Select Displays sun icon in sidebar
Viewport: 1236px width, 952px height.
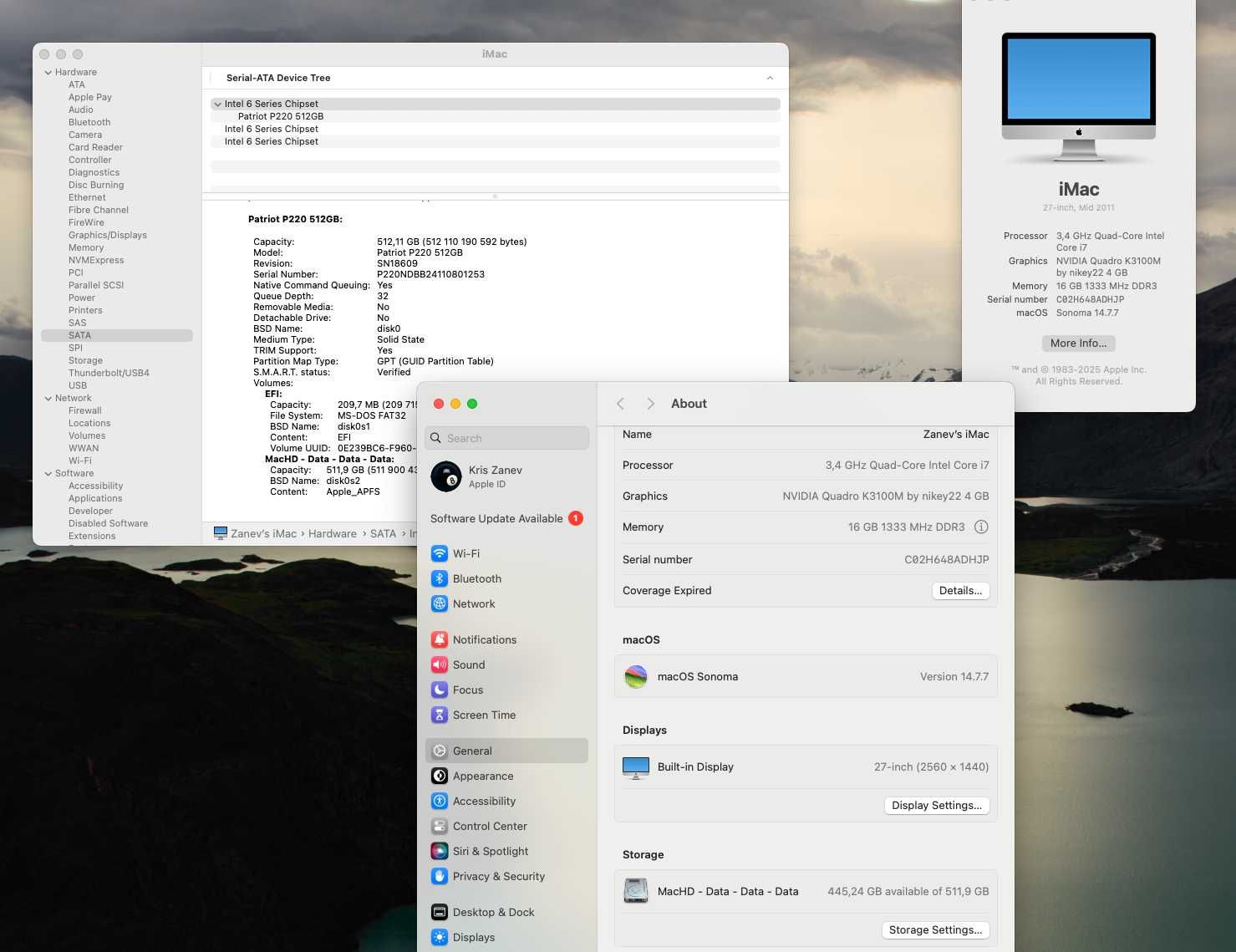(x=440, y=937)
